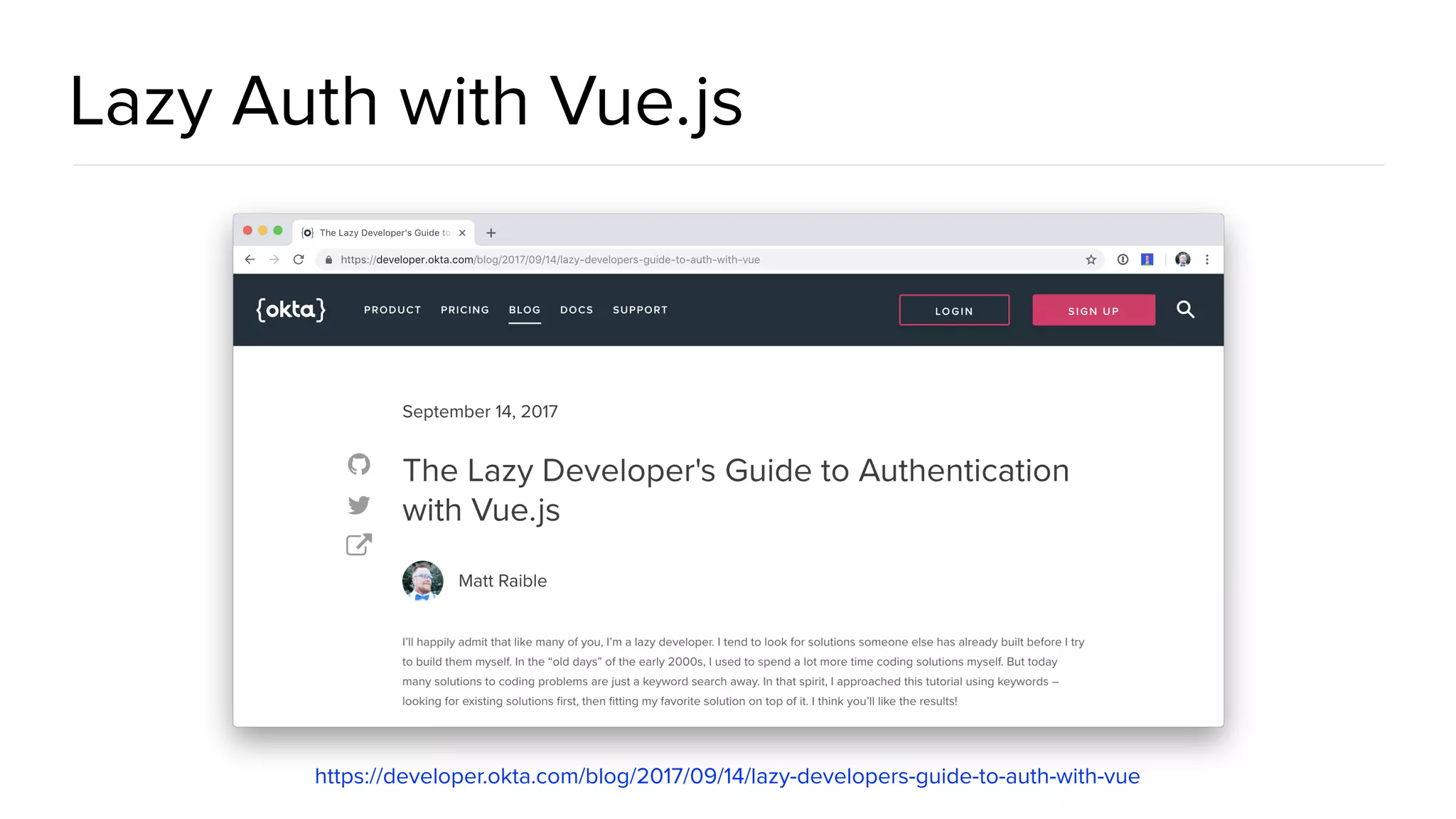
Task: Click the SIGN UP button
Action: (1093, 310)
